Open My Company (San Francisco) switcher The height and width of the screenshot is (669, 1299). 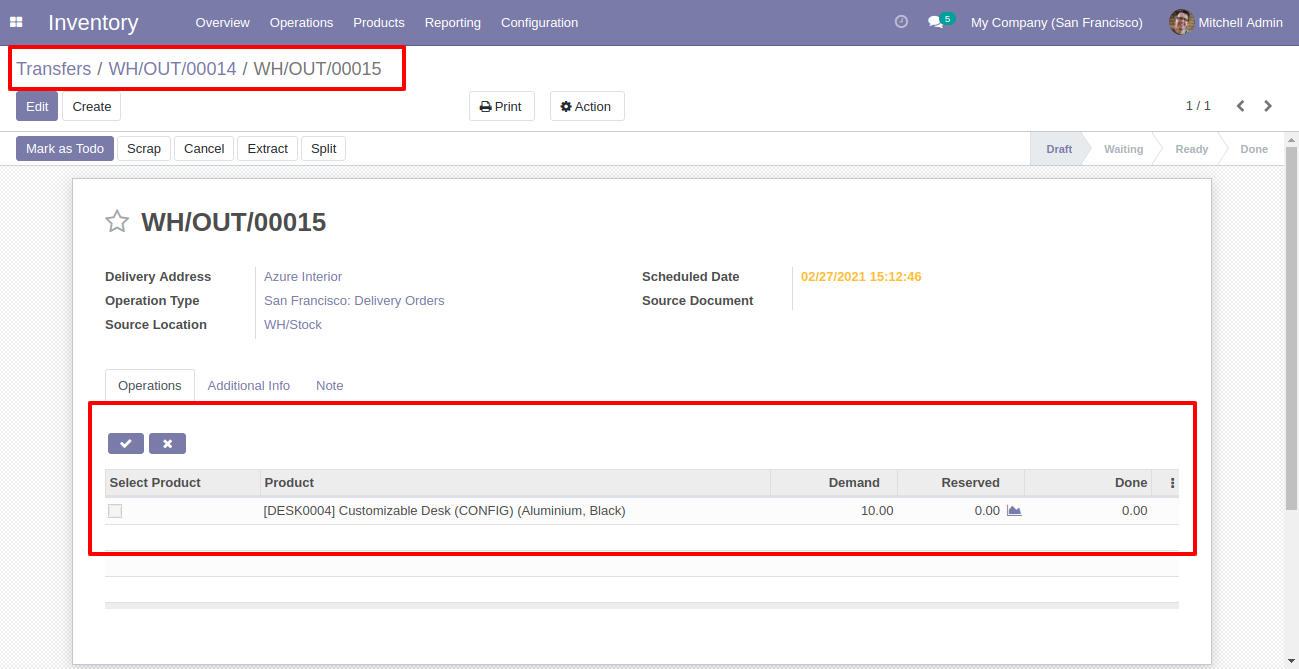coord(1057,22)
